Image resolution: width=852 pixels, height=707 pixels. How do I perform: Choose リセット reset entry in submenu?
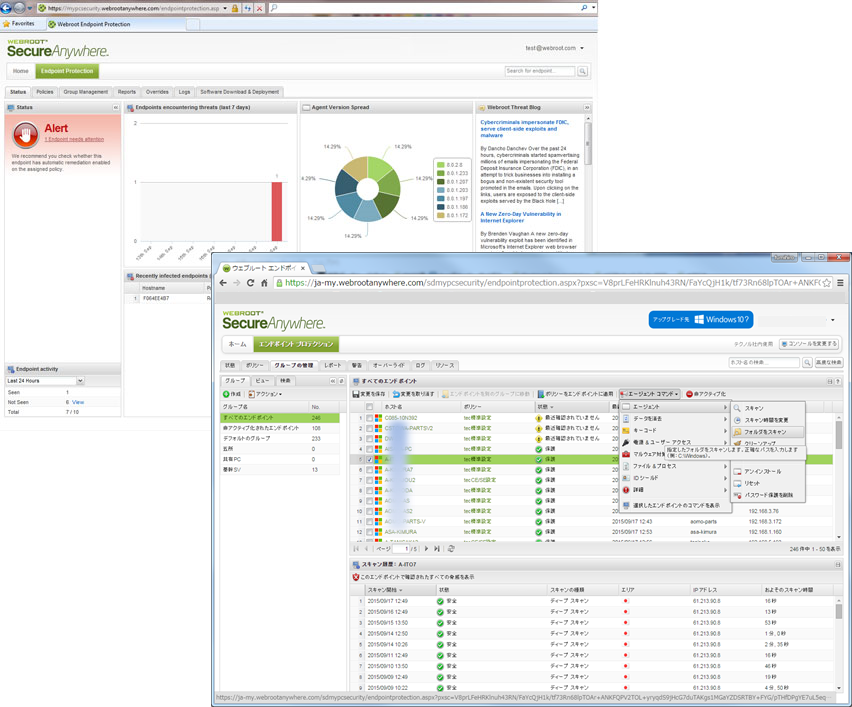752,483
